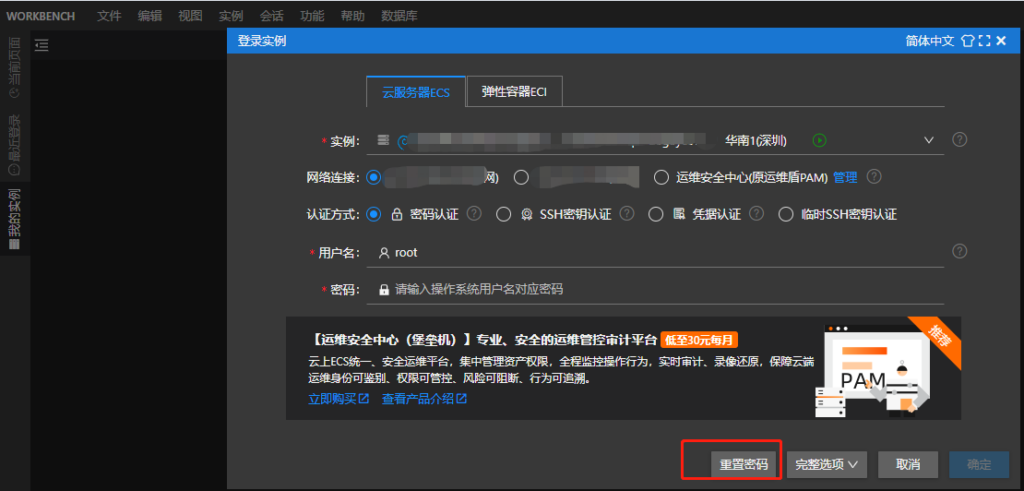This screenshot has width=1024, height=491.
Task: Choose the 运维安全中心 network connection option
Action: point(661,177)
